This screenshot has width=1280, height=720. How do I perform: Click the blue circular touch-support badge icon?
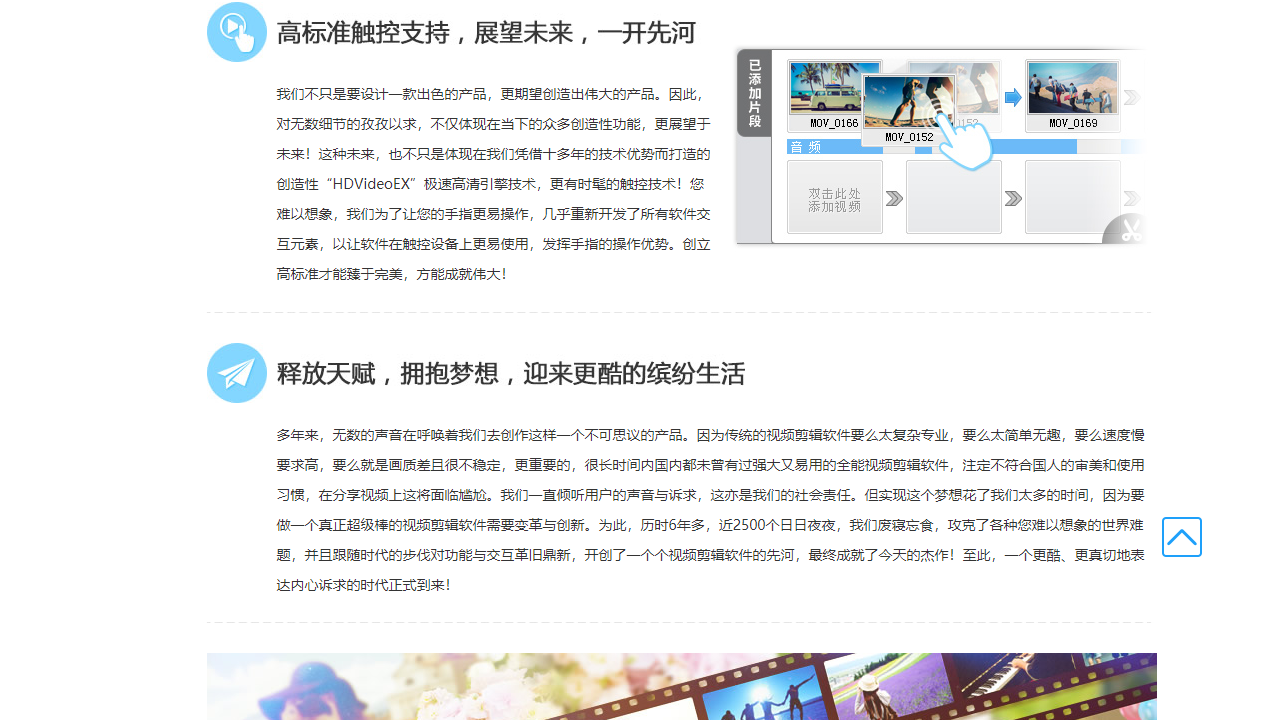pos(236,31)
